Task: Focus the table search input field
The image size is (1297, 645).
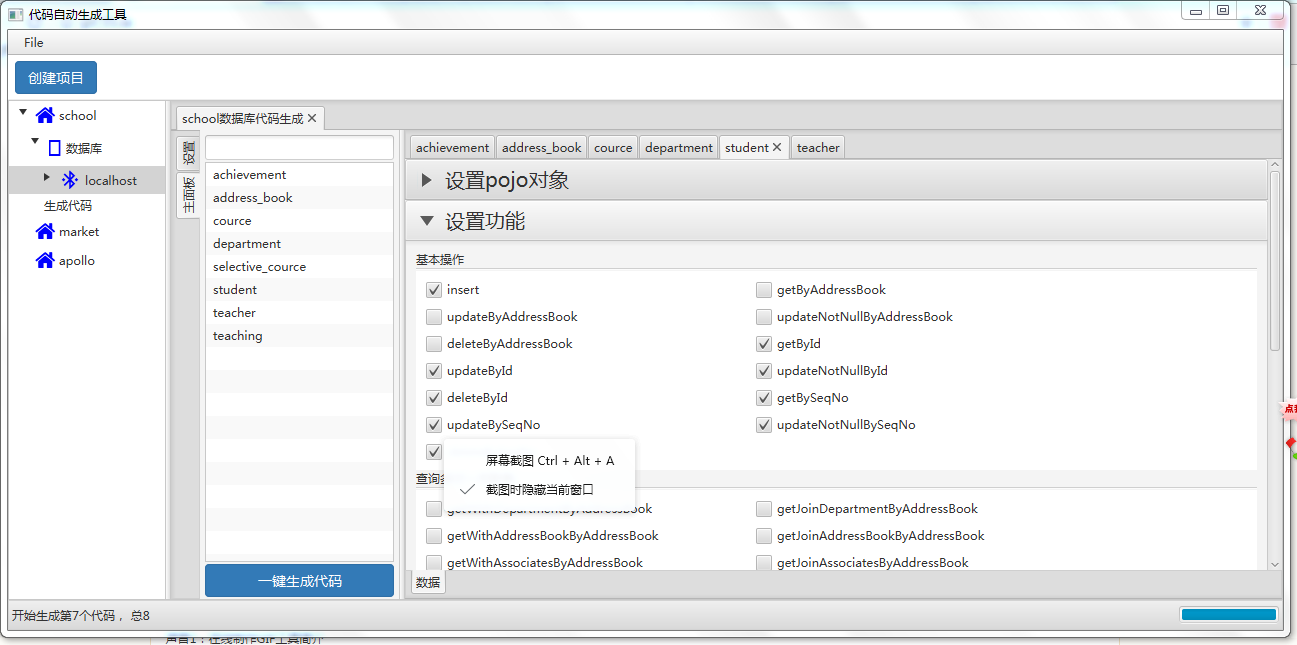Action: point(299,147)
